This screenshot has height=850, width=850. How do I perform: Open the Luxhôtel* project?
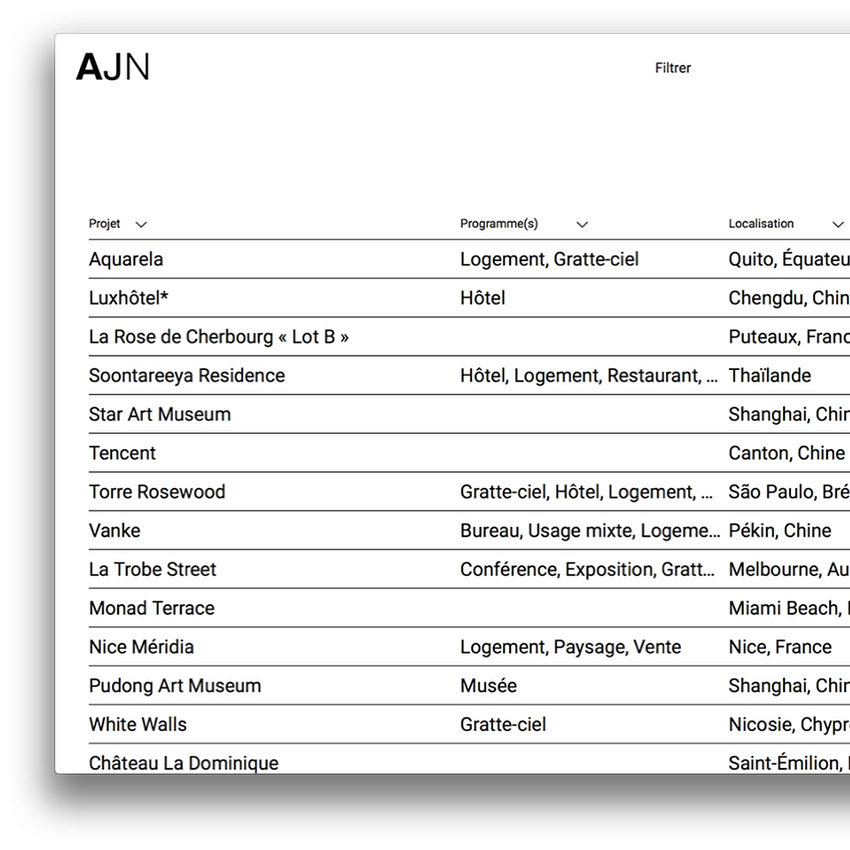129,298
